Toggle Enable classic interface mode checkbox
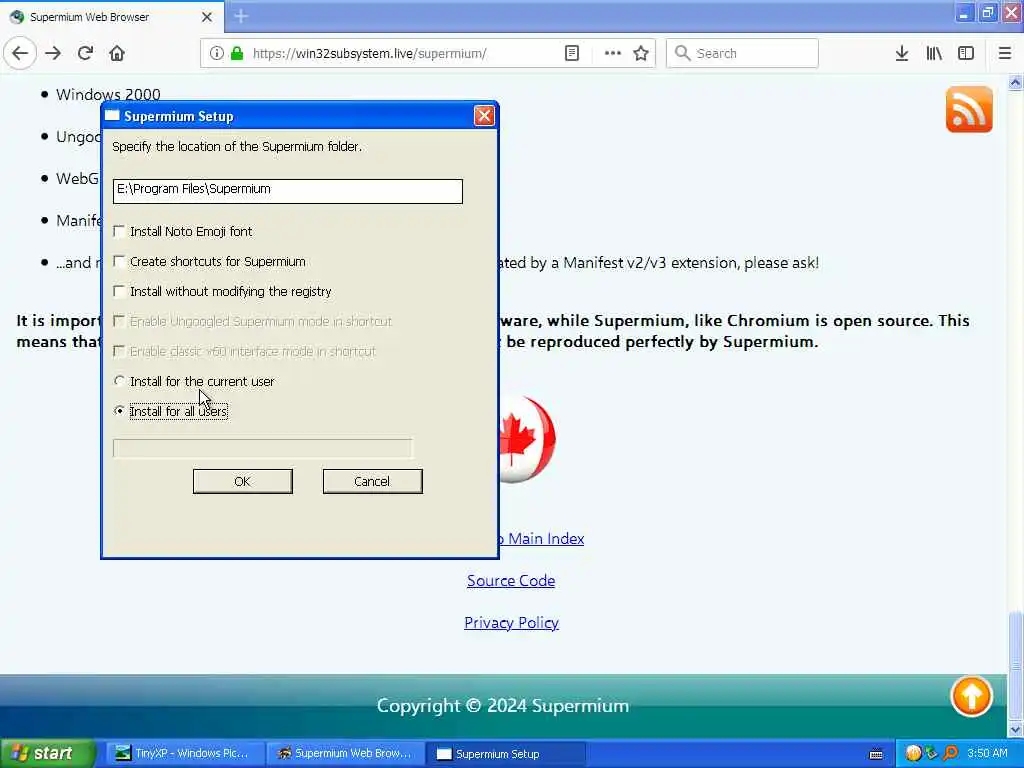 click(x=119, y=351)
